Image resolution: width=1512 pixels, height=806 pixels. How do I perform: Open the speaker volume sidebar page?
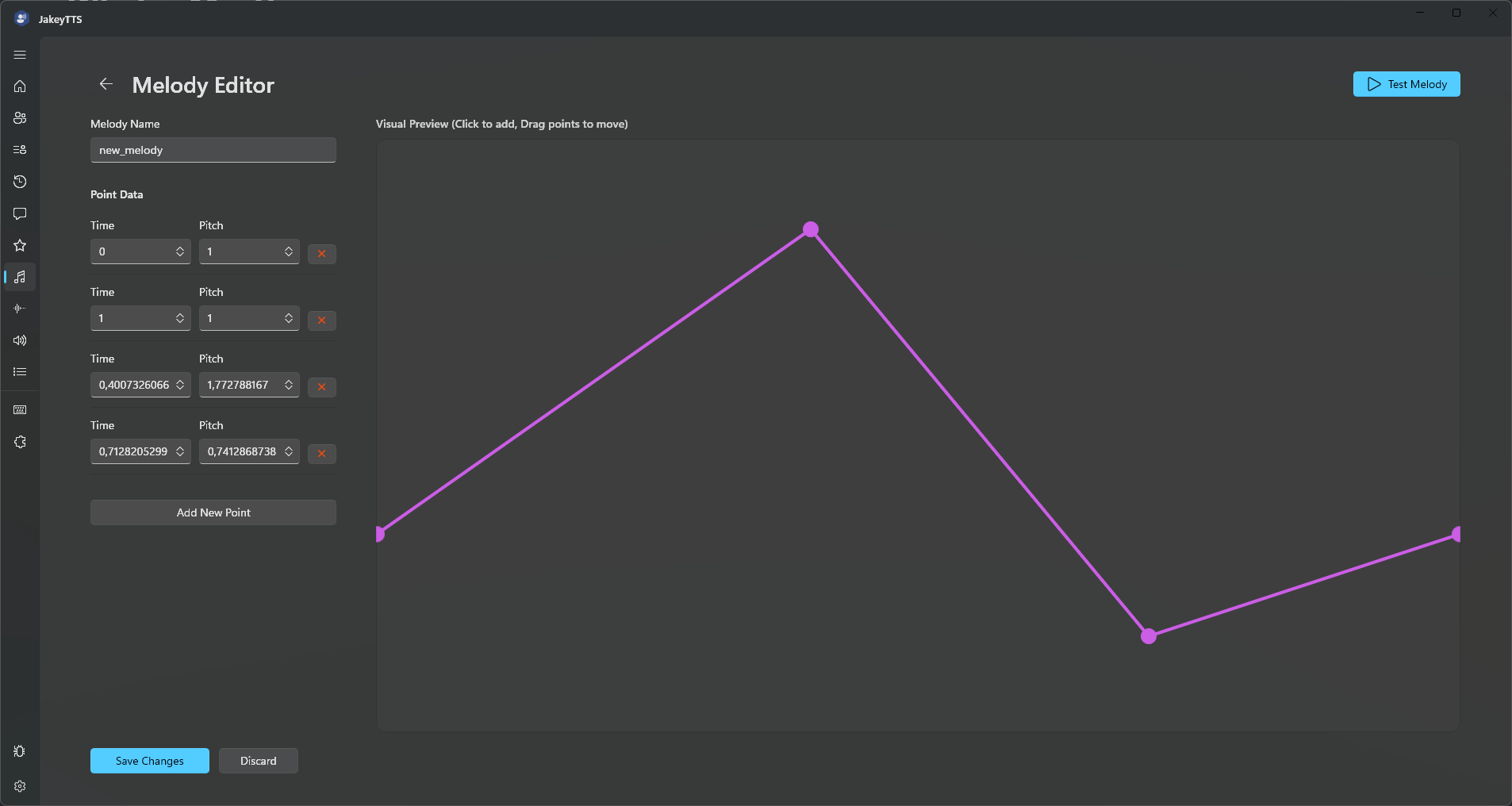[x=20, y=340]
